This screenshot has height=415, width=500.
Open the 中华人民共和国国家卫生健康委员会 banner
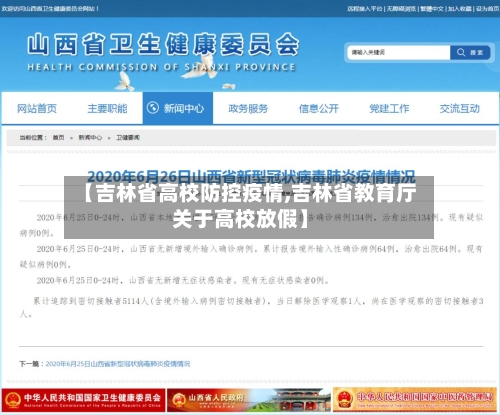click(83, 400)
